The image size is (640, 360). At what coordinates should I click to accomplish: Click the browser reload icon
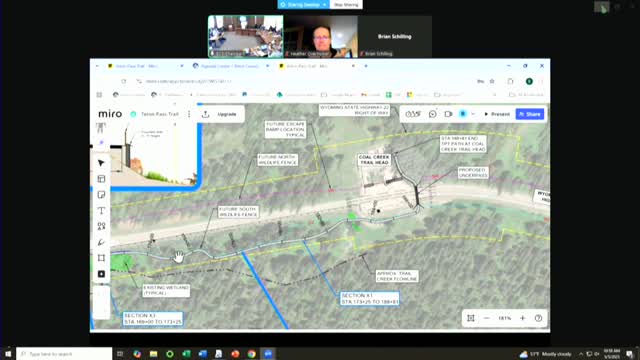pyautogui.click(x=124, y=81)
